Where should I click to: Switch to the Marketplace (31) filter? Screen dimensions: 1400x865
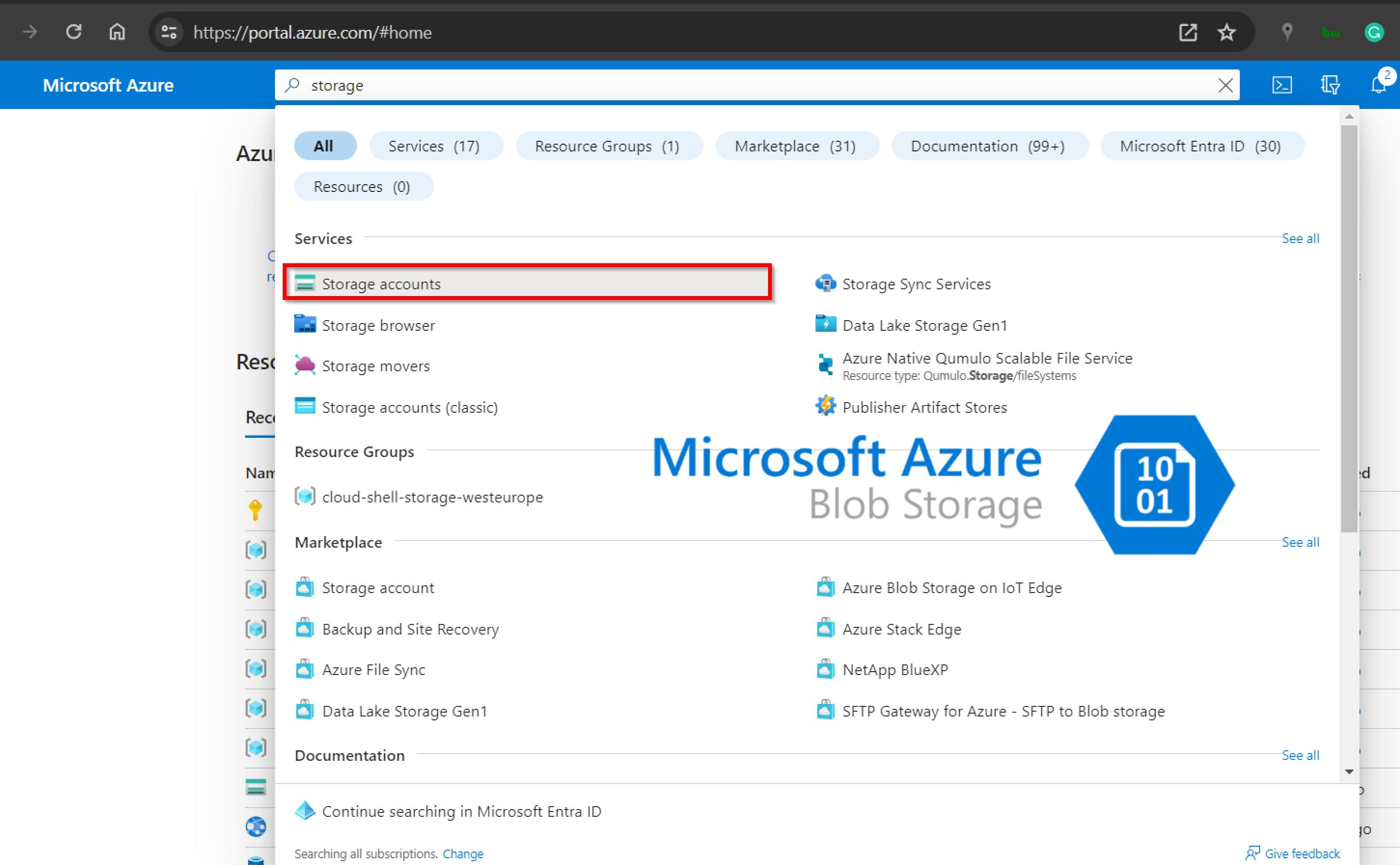796,146
